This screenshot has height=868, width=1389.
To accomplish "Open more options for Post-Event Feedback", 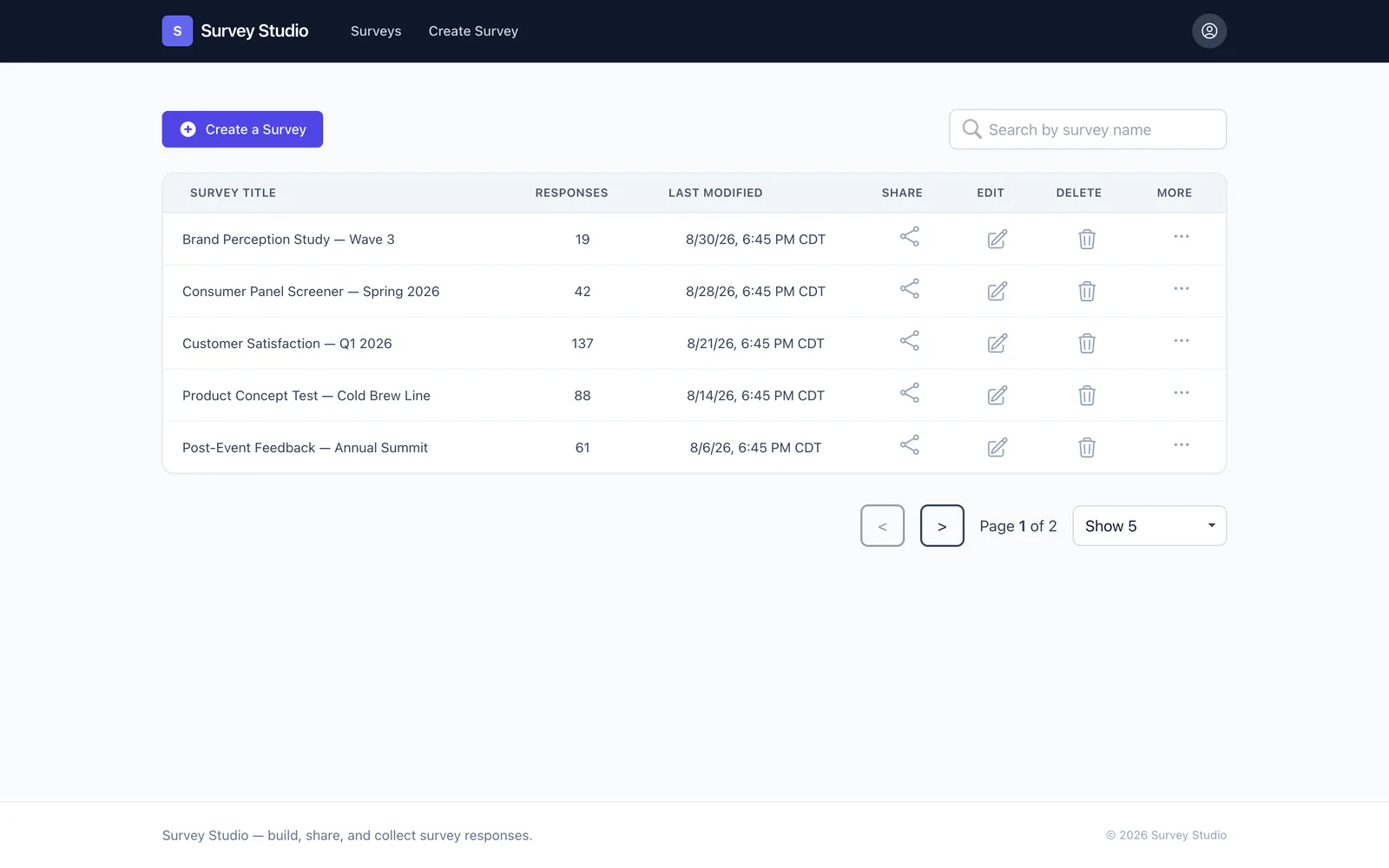I will (1182, 444).
